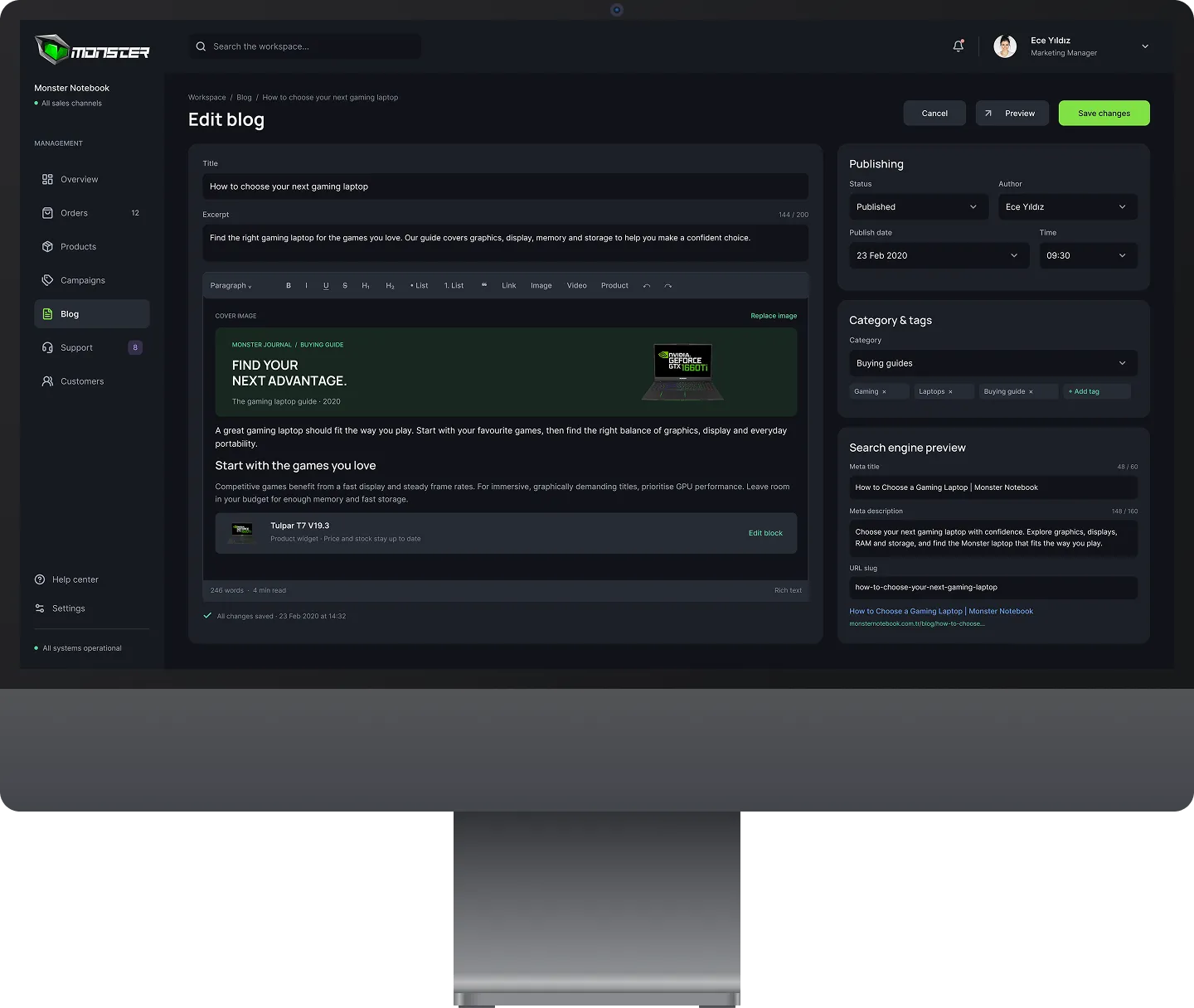Screen dimensions: 1194x1008
Task: Insert a blockquote from the toolbar
Action: 484,285
